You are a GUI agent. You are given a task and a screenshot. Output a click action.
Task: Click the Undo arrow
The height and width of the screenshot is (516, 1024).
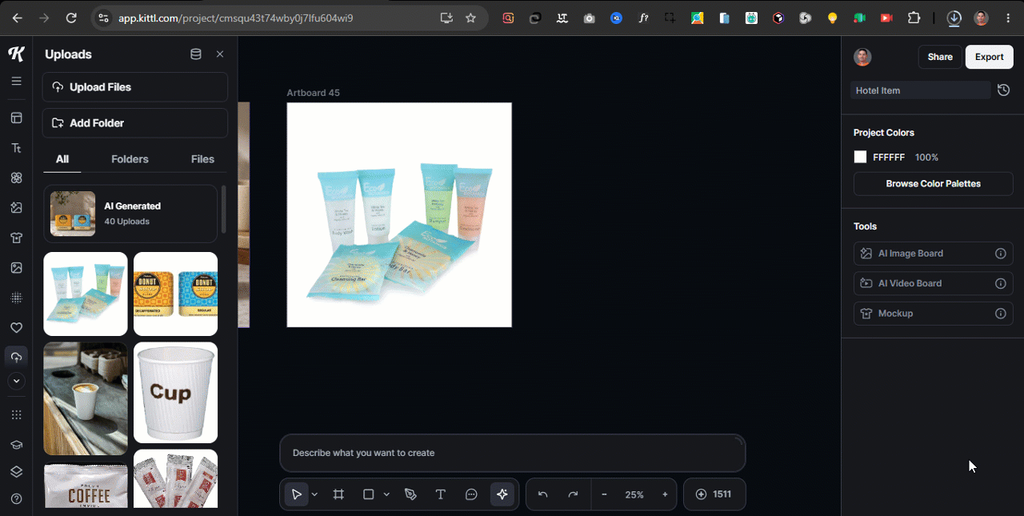543,494
